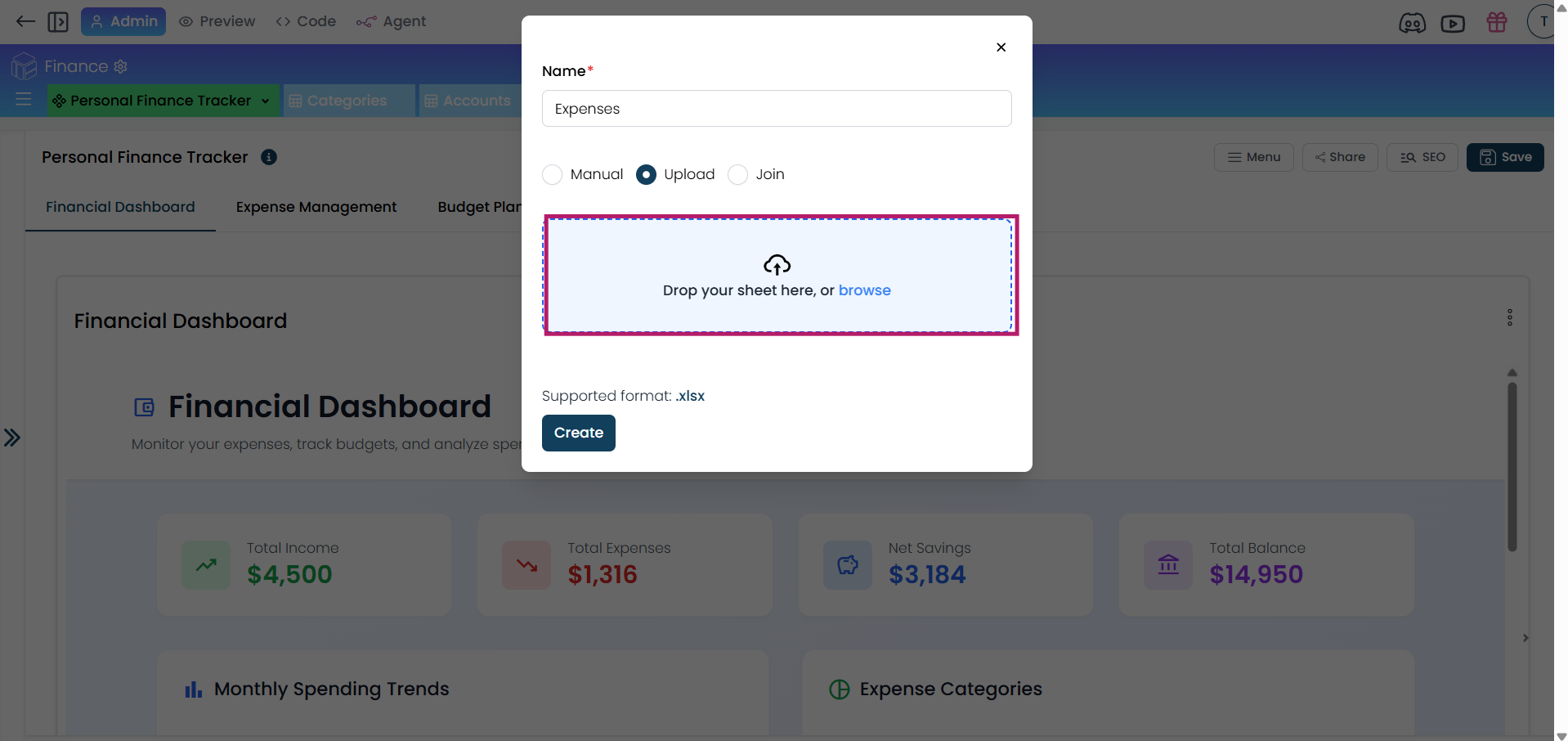Open the Code view tab
The image size is (1568, 741).
point(307,21)
